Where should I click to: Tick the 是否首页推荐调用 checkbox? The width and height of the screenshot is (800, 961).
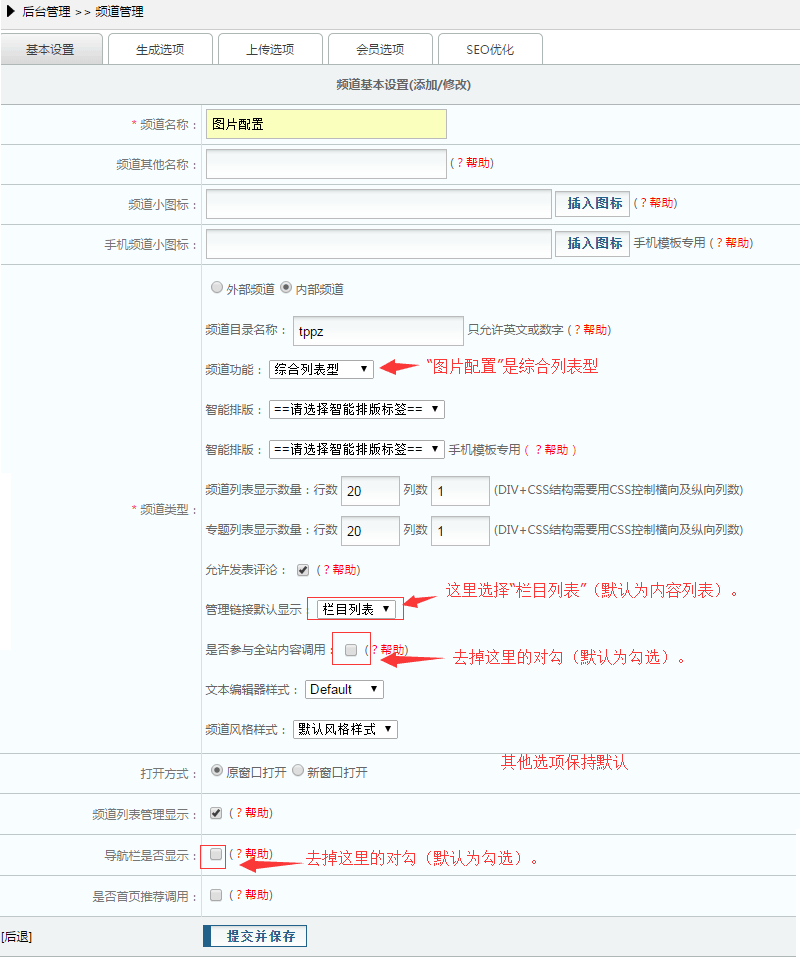coord(216,895)
